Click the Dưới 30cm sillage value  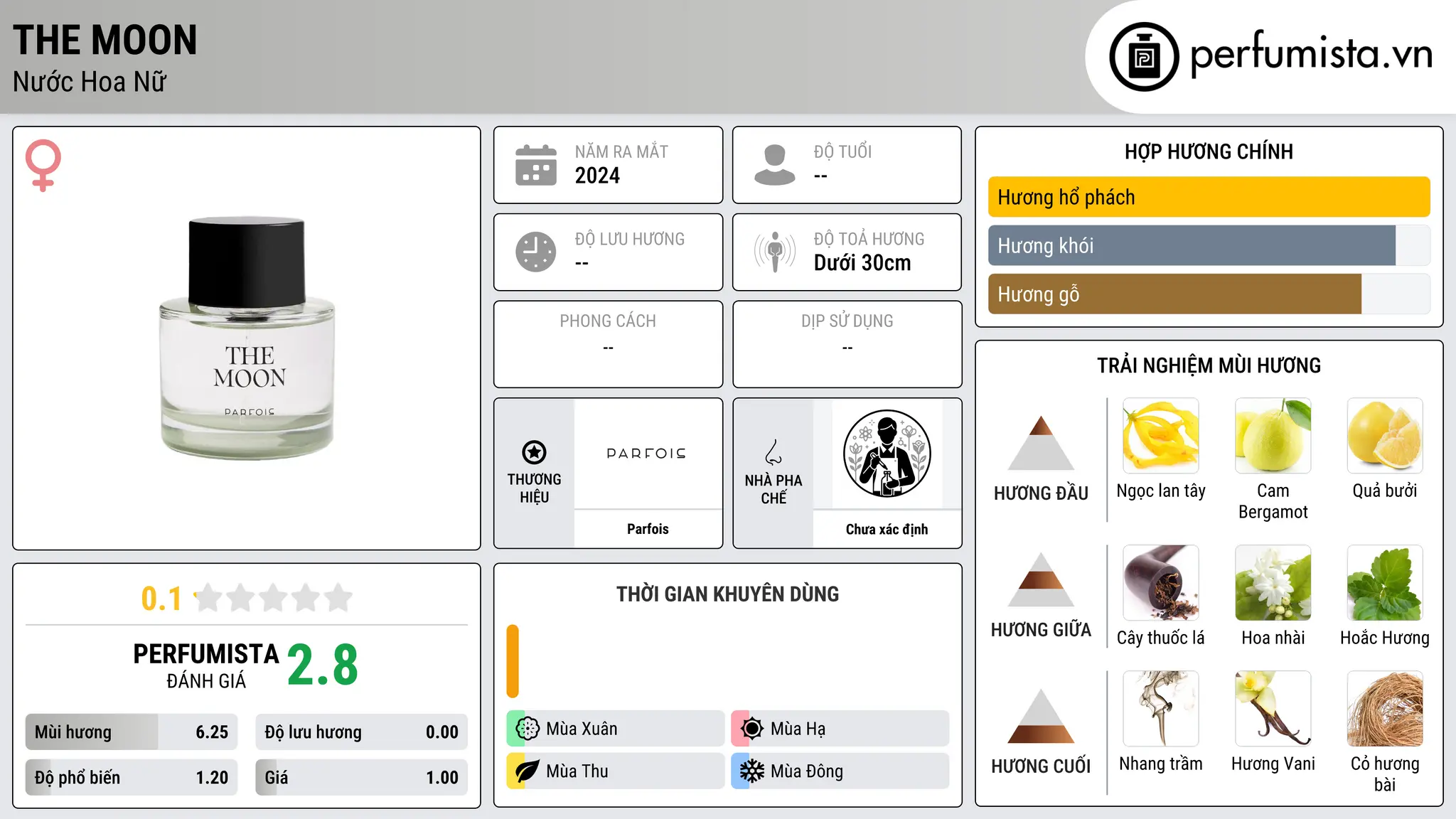(862, 263)
